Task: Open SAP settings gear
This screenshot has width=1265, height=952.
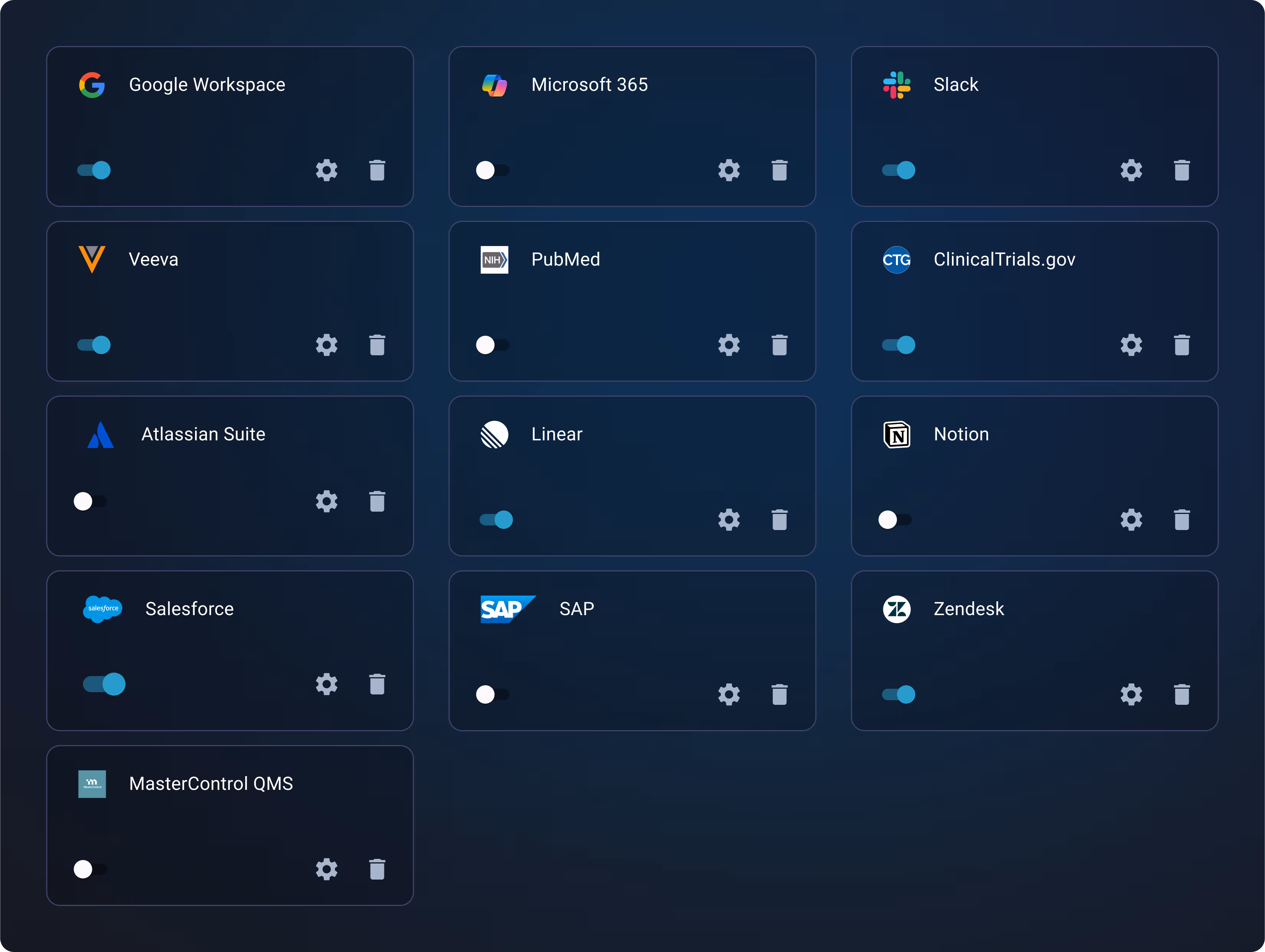Action: (x=729, y=695)
